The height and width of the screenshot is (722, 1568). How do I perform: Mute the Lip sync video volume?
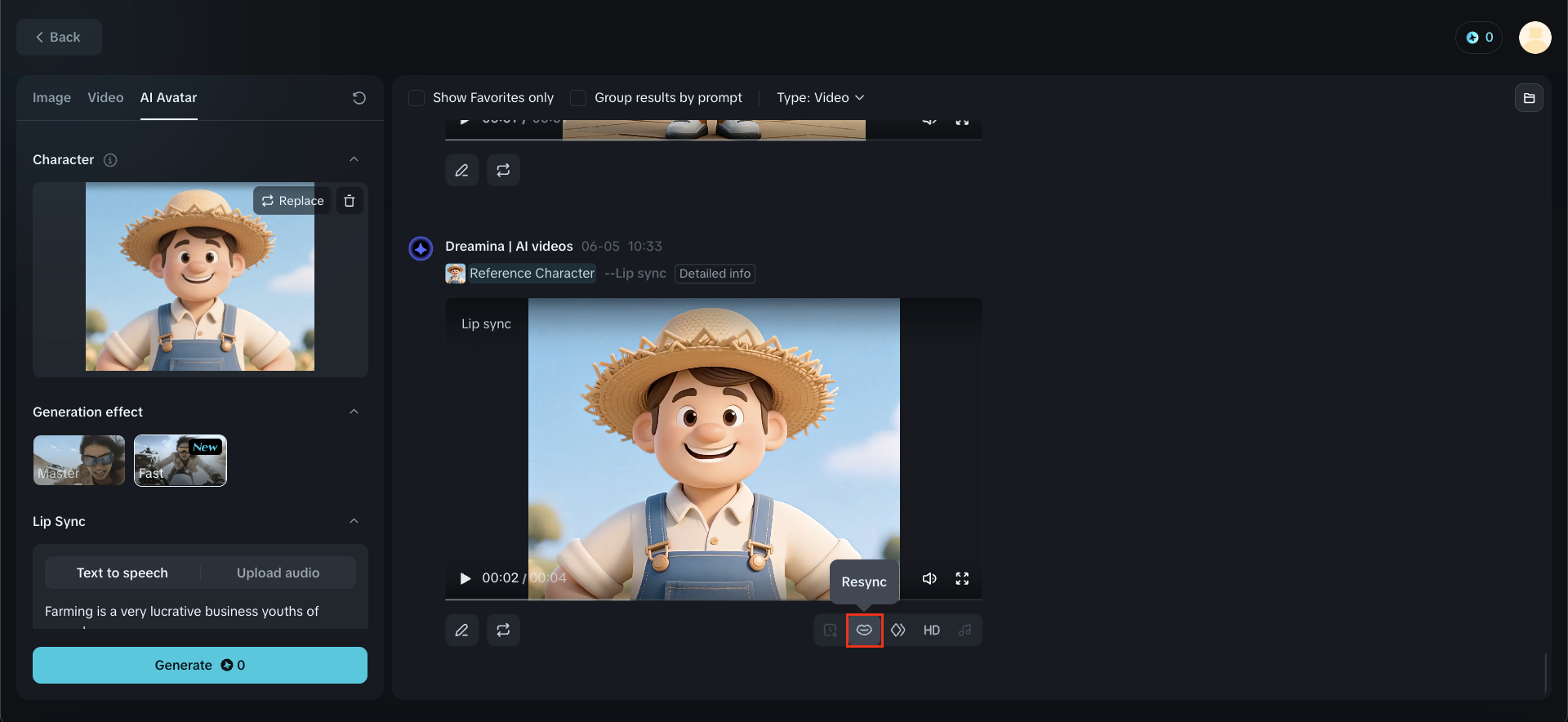(x=929, y=578)
